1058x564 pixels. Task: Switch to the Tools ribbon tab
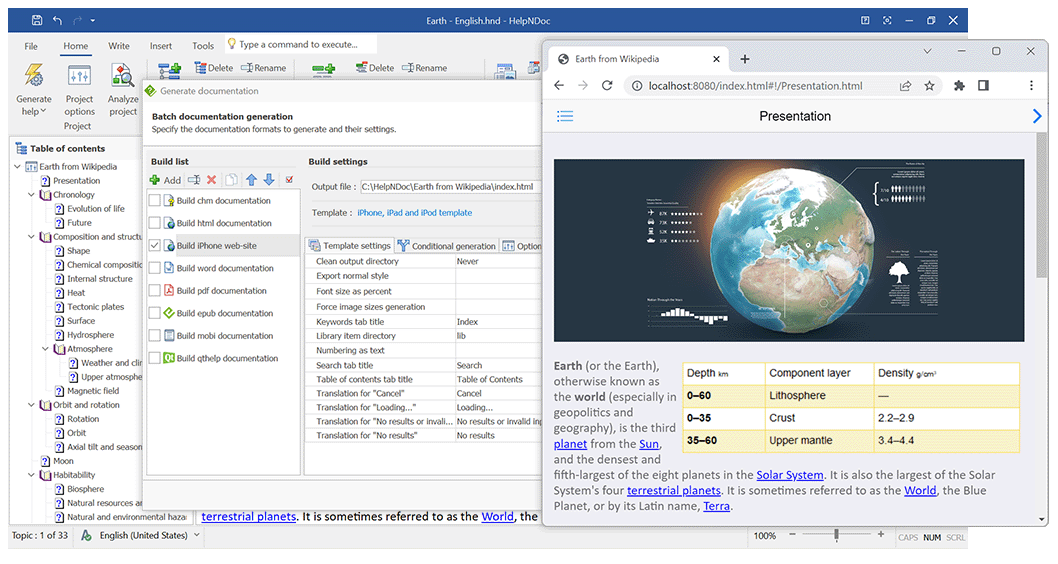click(202, 46)
